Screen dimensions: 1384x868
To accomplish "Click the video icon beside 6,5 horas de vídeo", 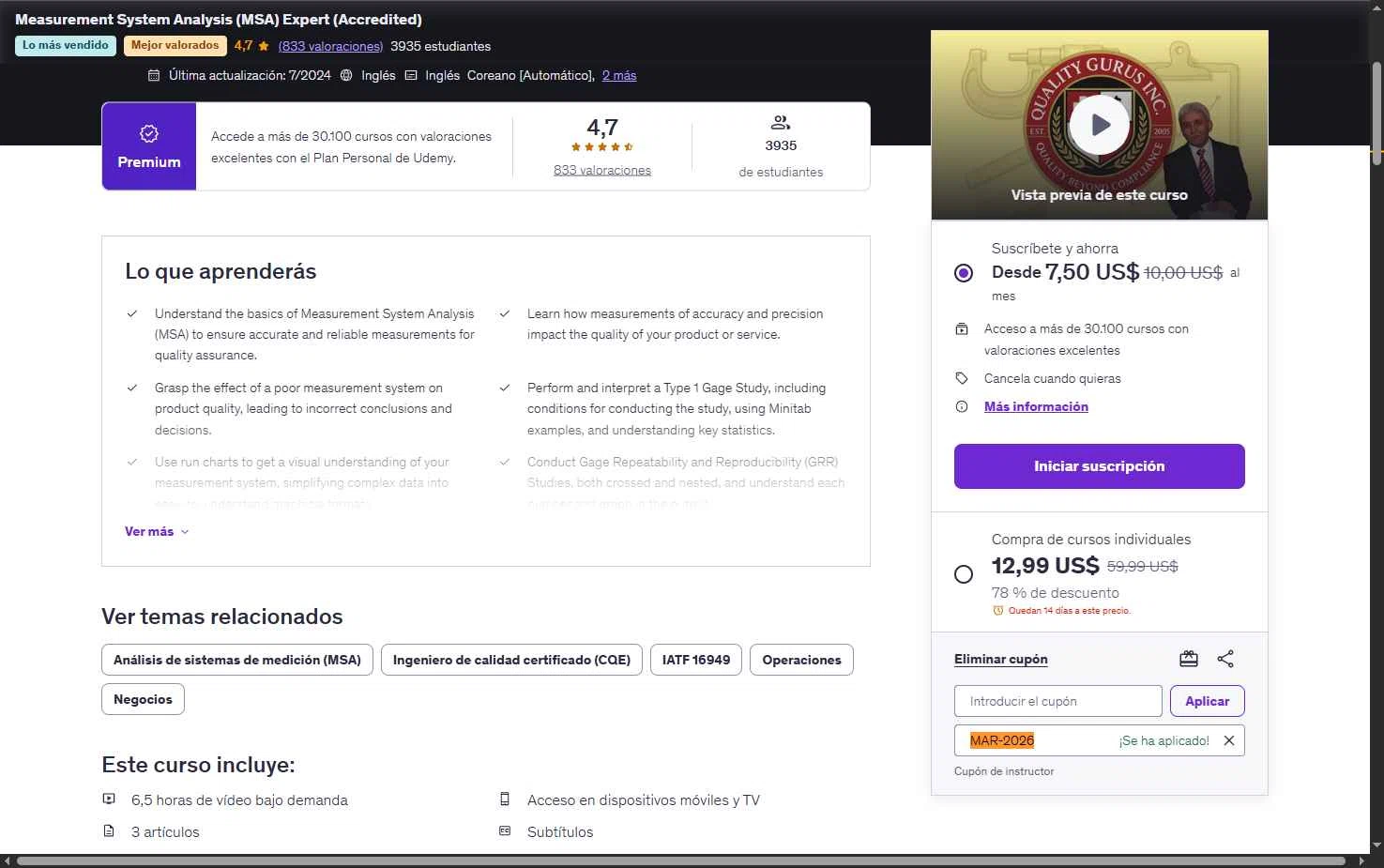I will (x=109, y=799).
